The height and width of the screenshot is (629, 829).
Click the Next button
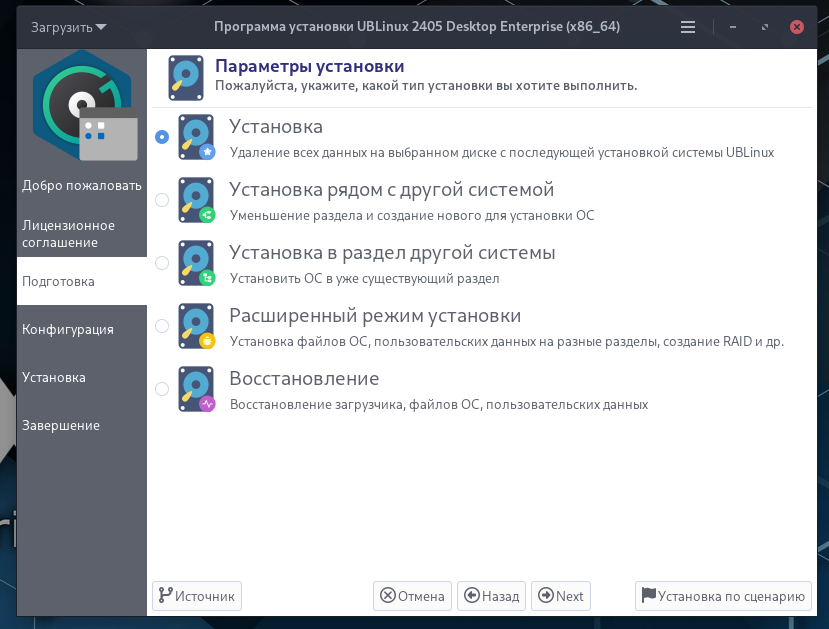(560, 596)
